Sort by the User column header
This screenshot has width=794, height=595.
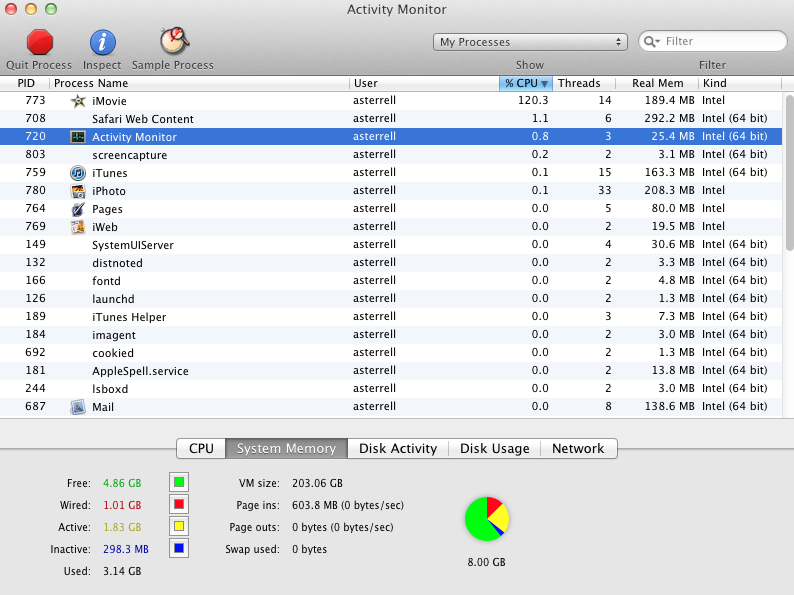424,83
